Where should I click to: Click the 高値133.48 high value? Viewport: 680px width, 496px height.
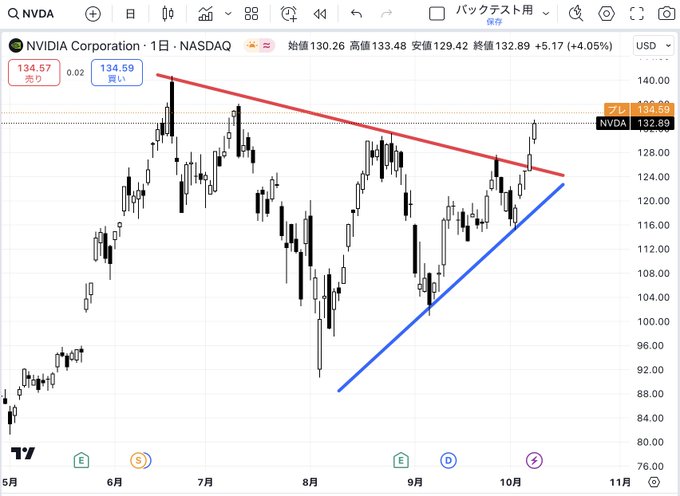(x=378, y=46)
